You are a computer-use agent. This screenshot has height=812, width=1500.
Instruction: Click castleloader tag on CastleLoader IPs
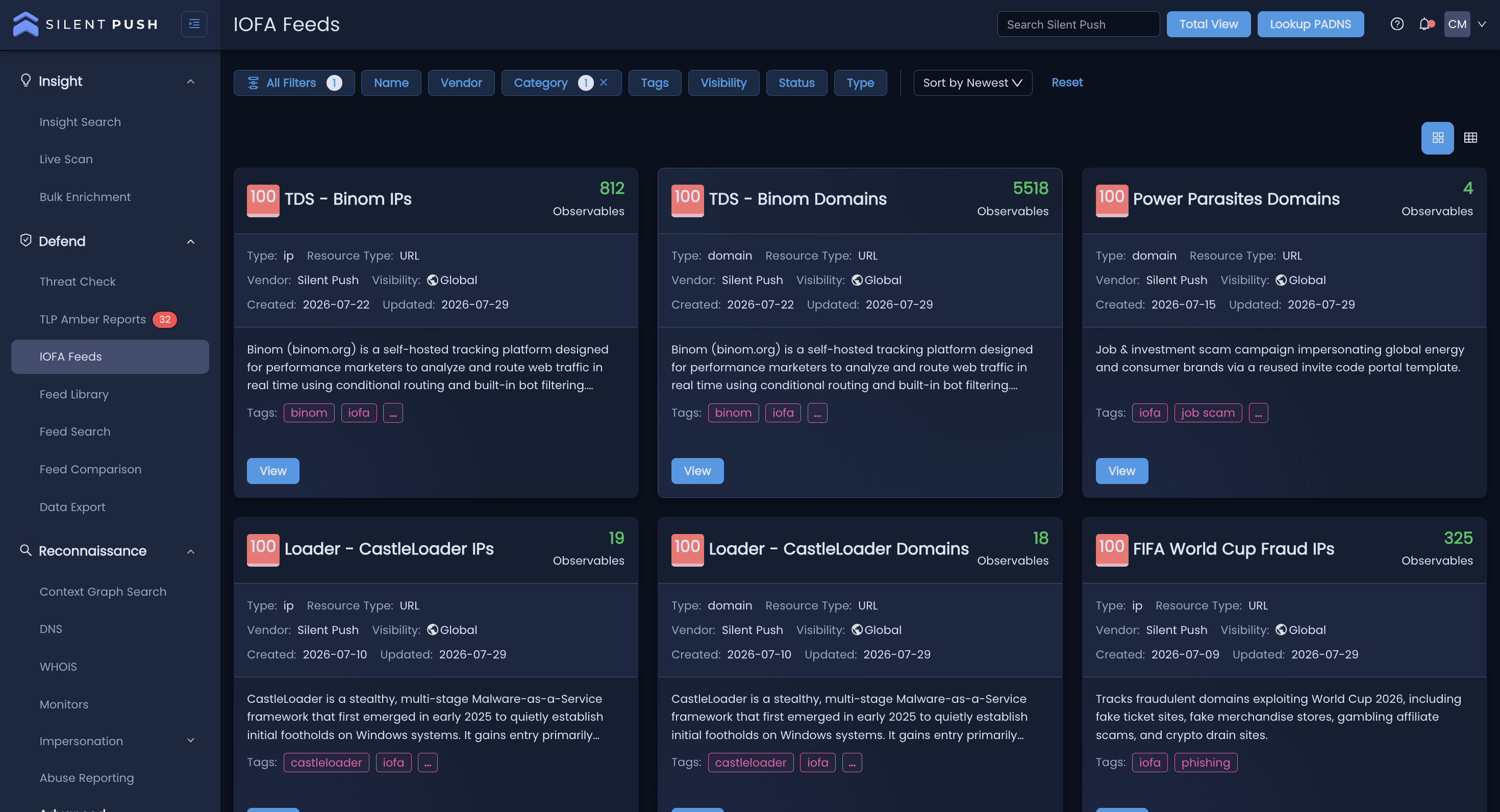pyautogui.click(x=326, y=763)
